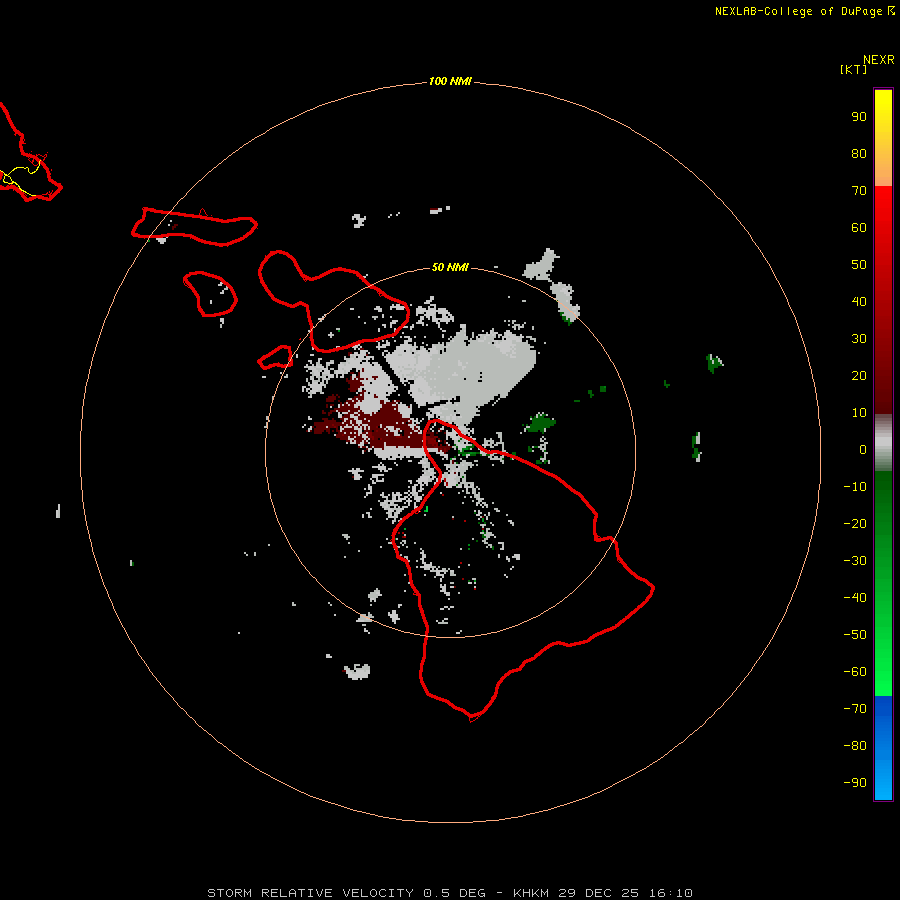Viewport: 900px width, 900px height.
Task: Click the NEXR label above the scale
Action: point(879,60)
